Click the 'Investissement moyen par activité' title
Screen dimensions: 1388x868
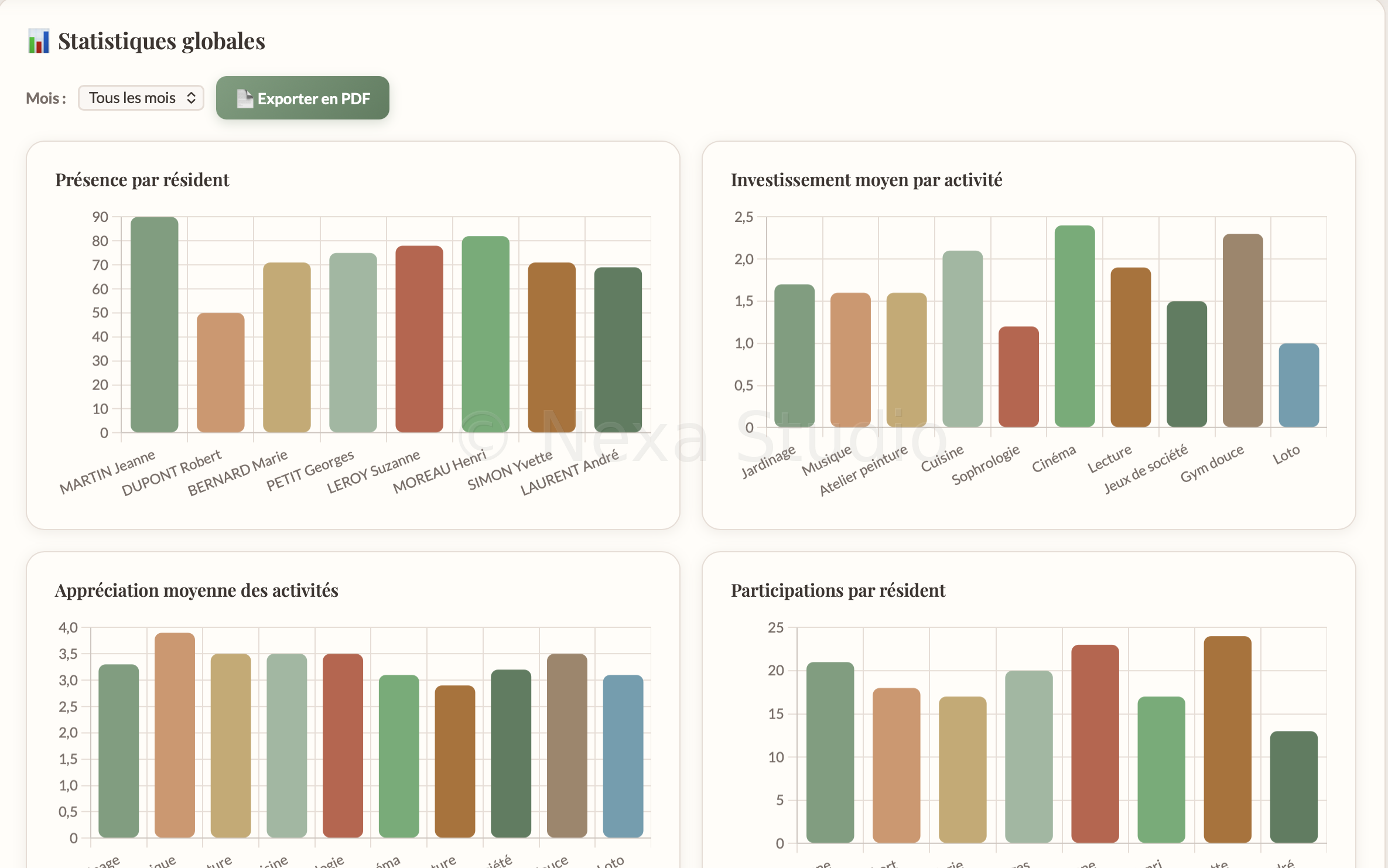[866, 180]
